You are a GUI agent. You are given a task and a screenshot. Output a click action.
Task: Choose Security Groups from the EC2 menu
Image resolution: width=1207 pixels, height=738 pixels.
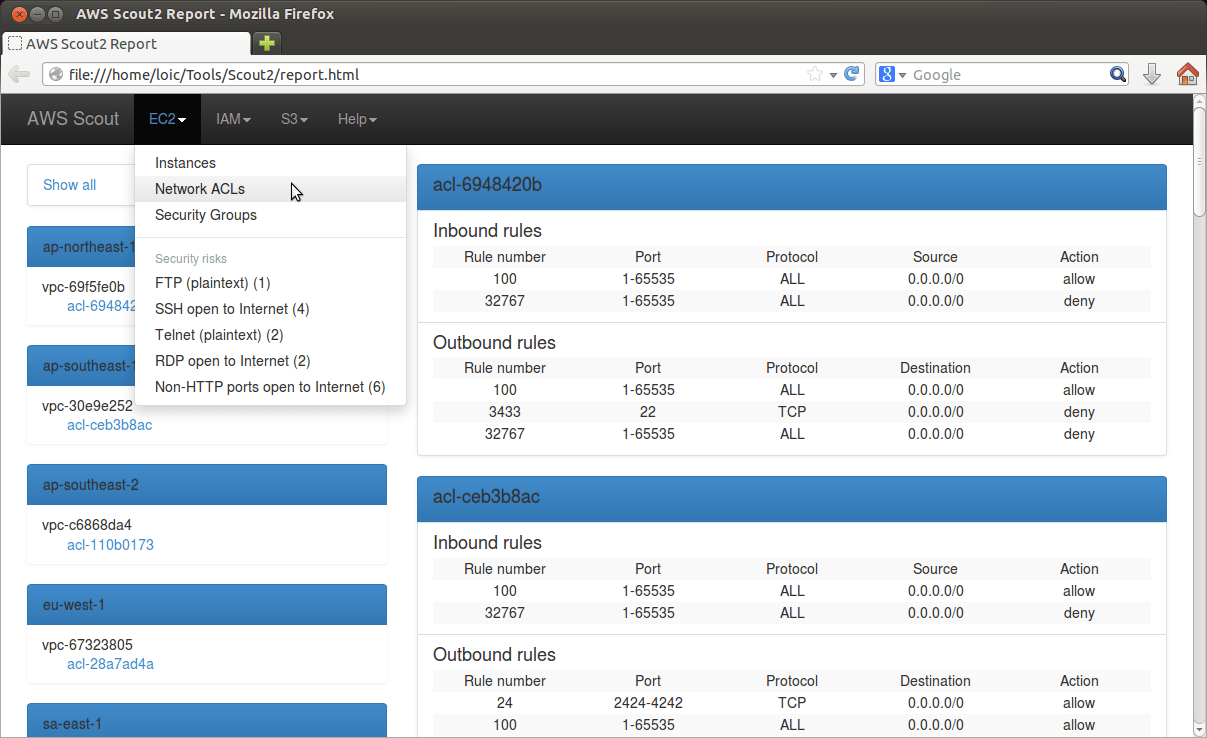270,215
